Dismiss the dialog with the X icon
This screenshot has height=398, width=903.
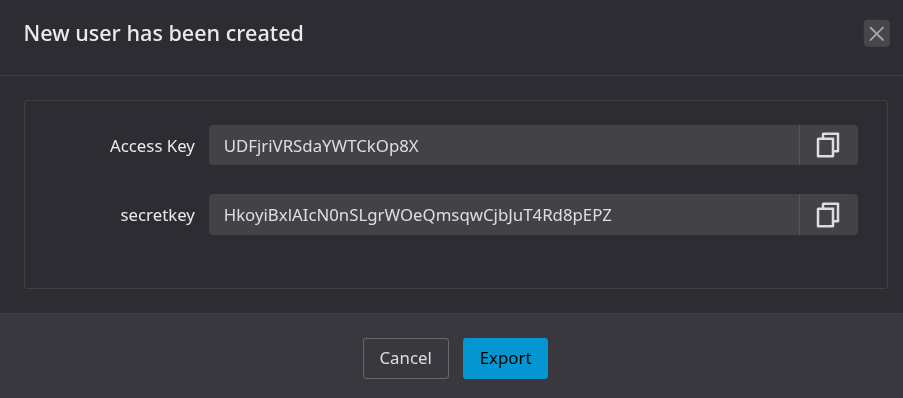tap(877, 33)
